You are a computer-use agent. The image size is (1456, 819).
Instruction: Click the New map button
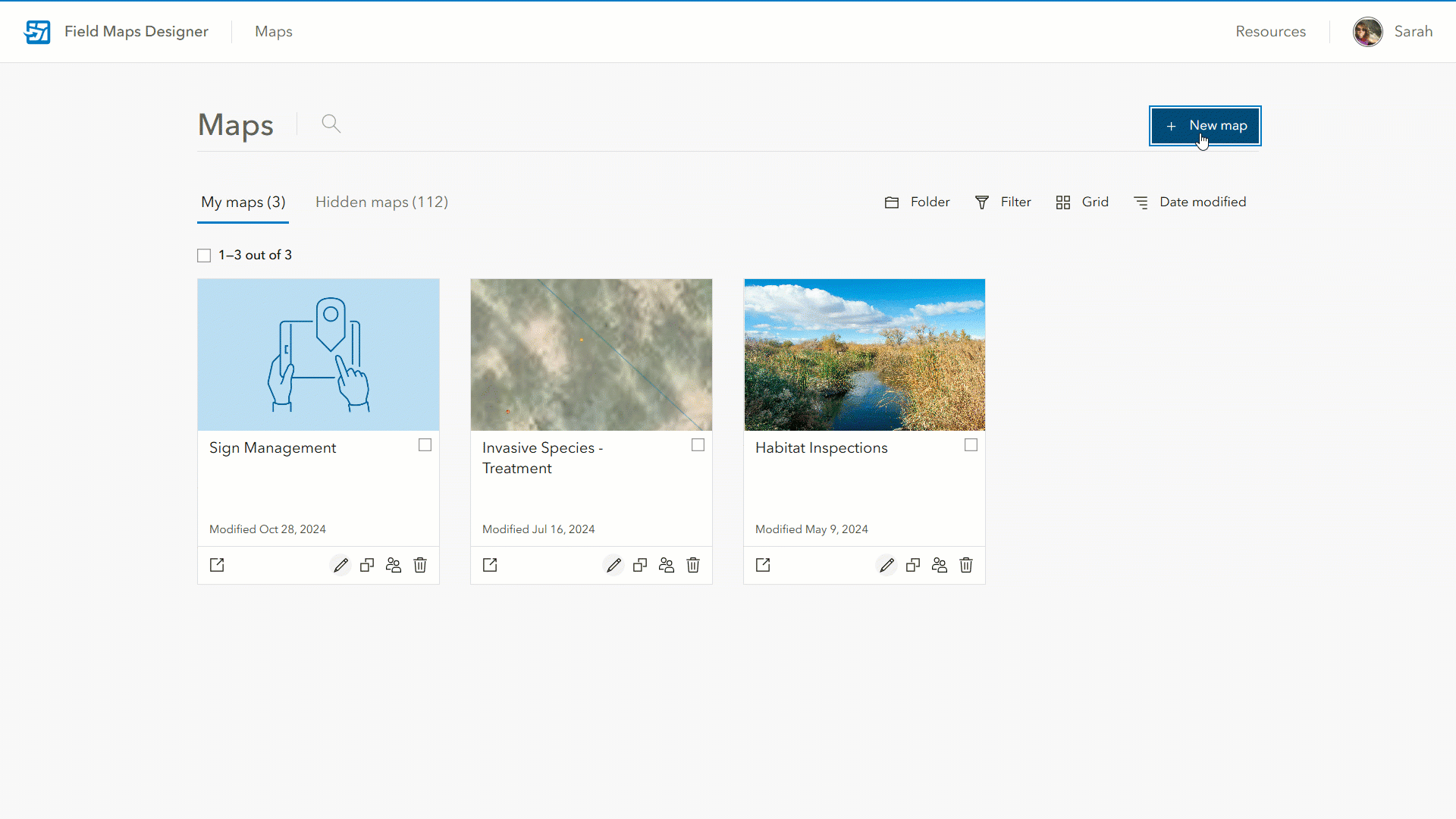1204,125
